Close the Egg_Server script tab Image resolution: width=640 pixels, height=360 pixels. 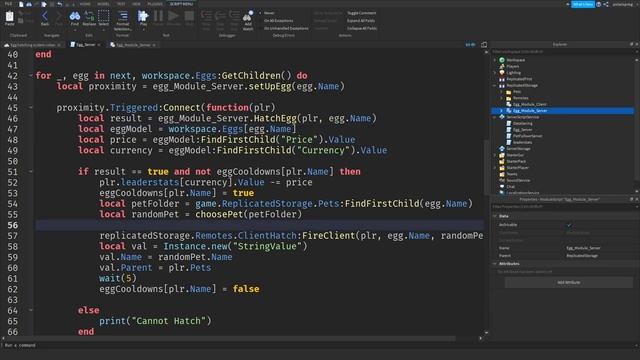(99, 45)
